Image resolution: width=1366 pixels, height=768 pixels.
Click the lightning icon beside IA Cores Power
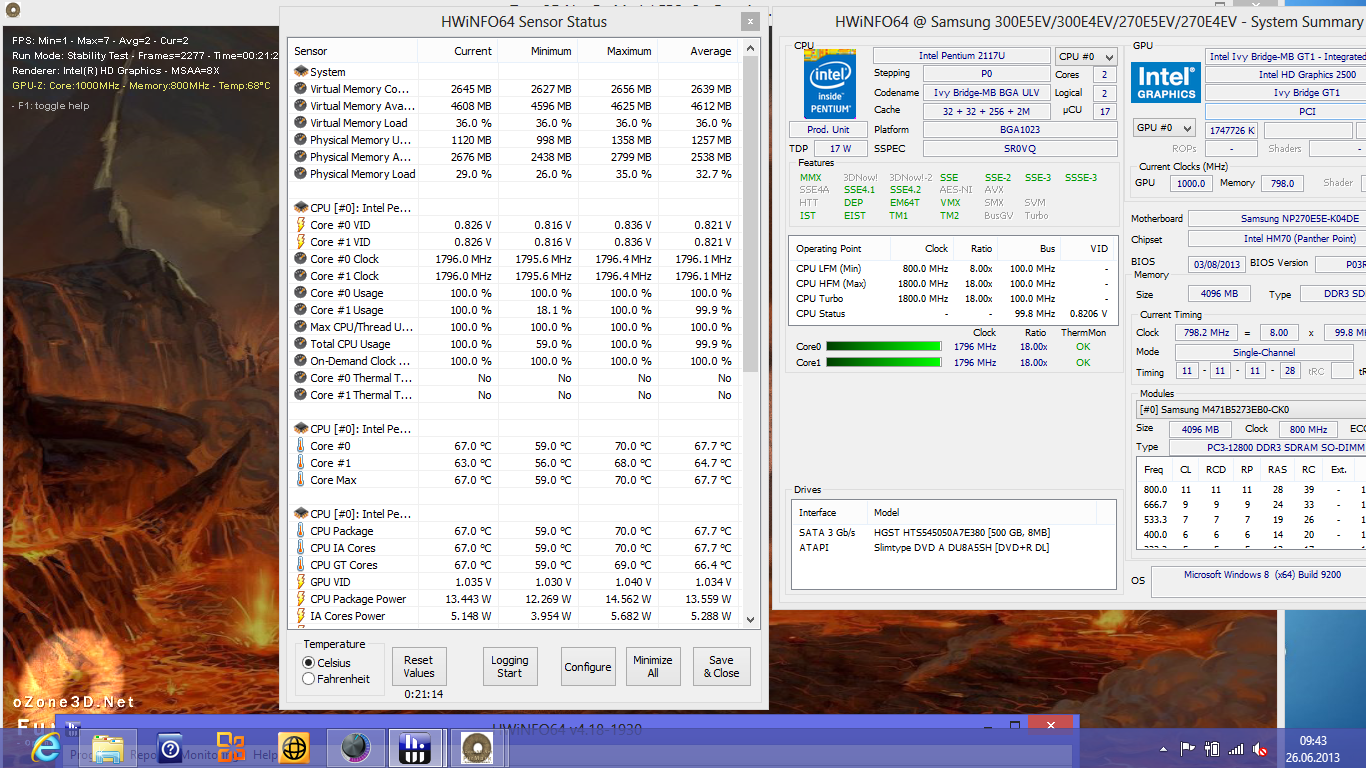click(300, 616)
